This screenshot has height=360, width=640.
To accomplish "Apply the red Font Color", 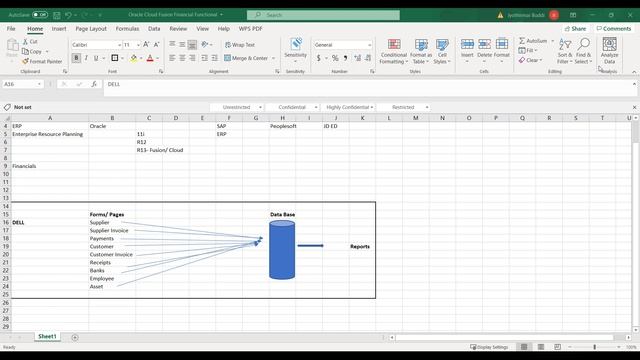I will click(150, 58).
